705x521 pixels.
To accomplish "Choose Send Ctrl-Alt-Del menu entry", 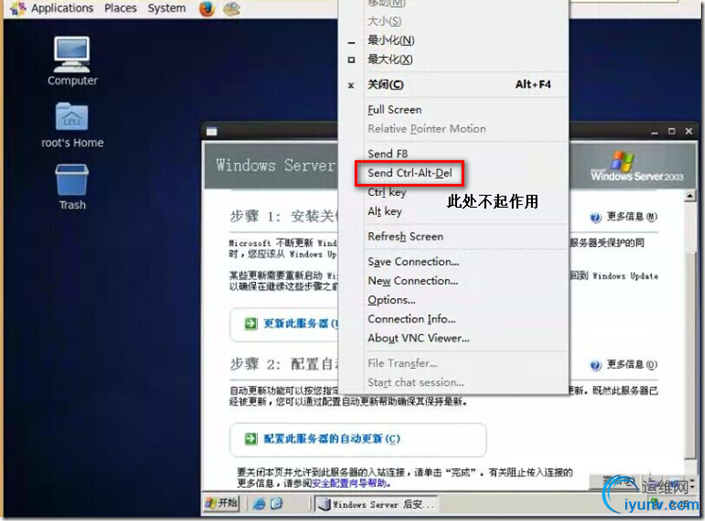I will pos(453,173).
